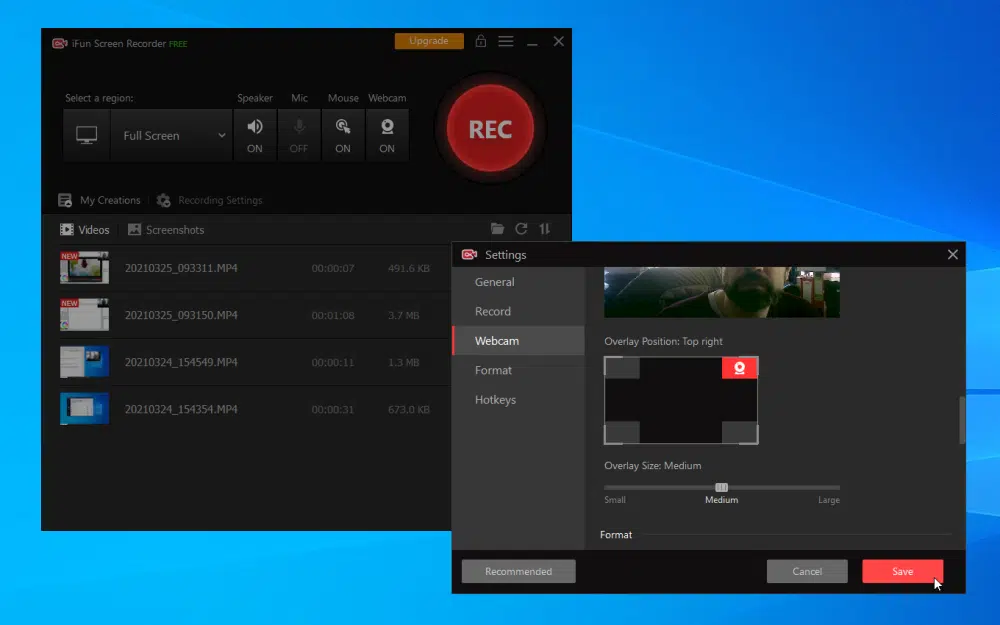The height and width of the screenshot is (625, 1000).
Task: Toggle the Speaker ON button
Action: 254,135
